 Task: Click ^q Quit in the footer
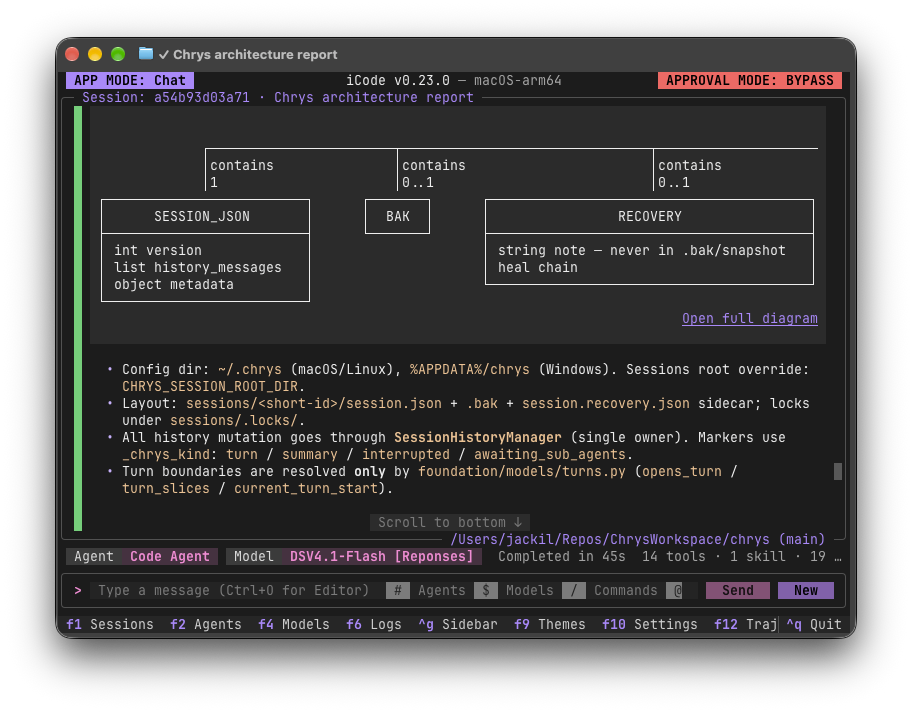[x=814, y=624]
